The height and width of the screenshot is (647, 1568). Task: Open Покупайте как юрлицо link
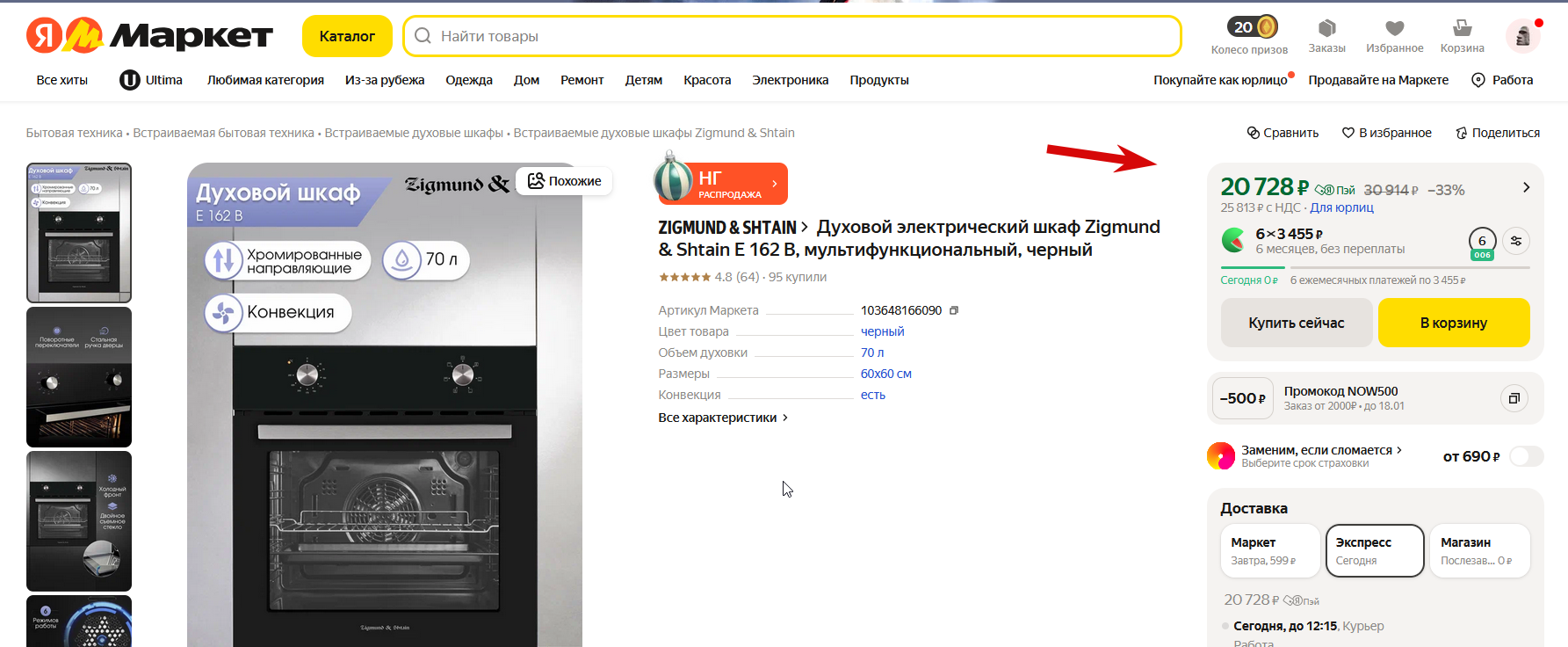[x=1221, y=80]
